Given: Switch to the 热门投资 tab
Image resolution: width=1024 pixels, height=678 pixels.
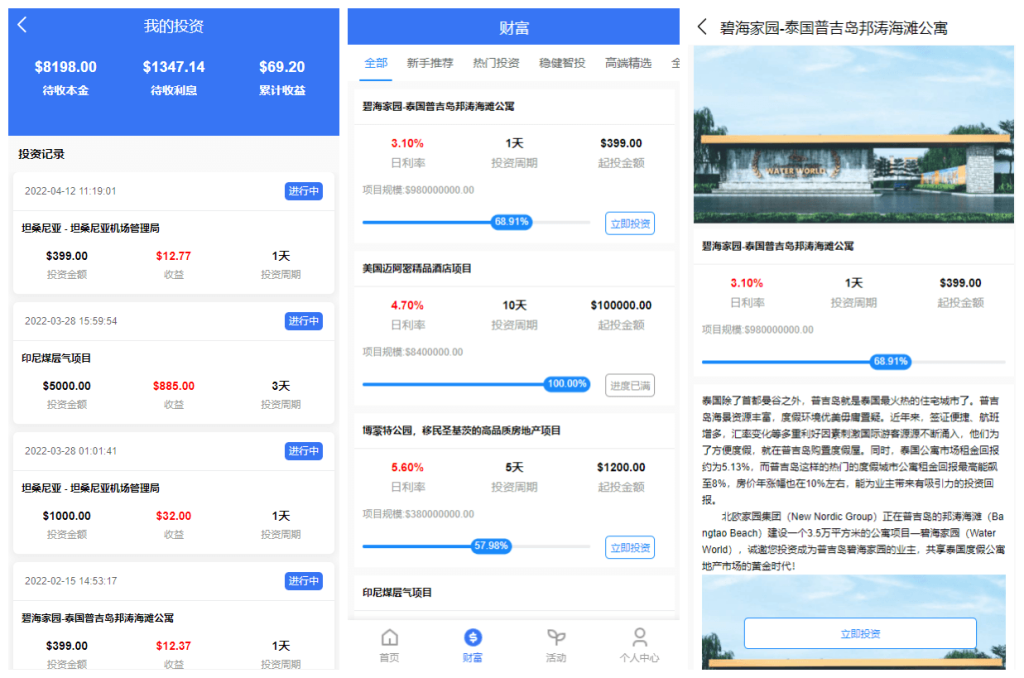Looking at the screenshot, I should pyautogui.click(x=496, y=63).
